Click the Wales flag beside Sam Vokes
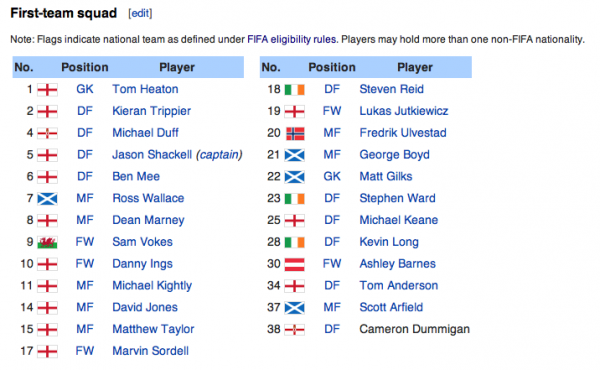600x370 pixels. pos(47,243)
